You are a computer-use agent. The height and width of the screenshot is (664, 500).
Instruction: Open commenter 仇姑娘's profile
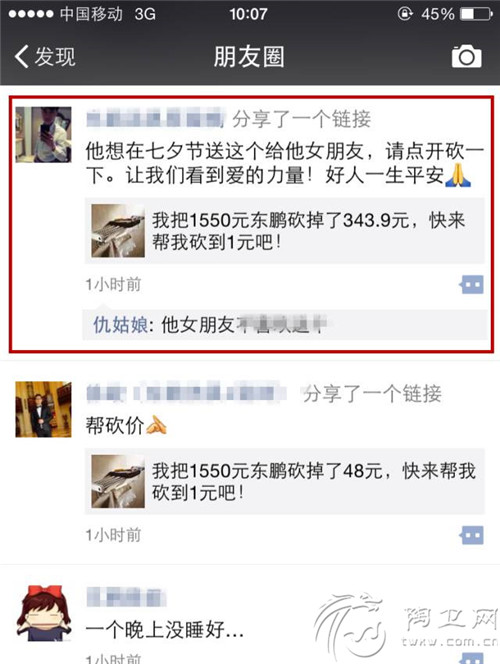120,325
